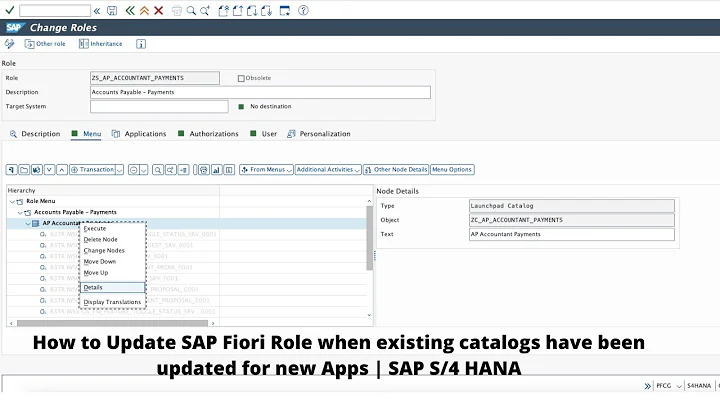Click the Transaction add button
720x404 pixels.
[x=92, y=170]
